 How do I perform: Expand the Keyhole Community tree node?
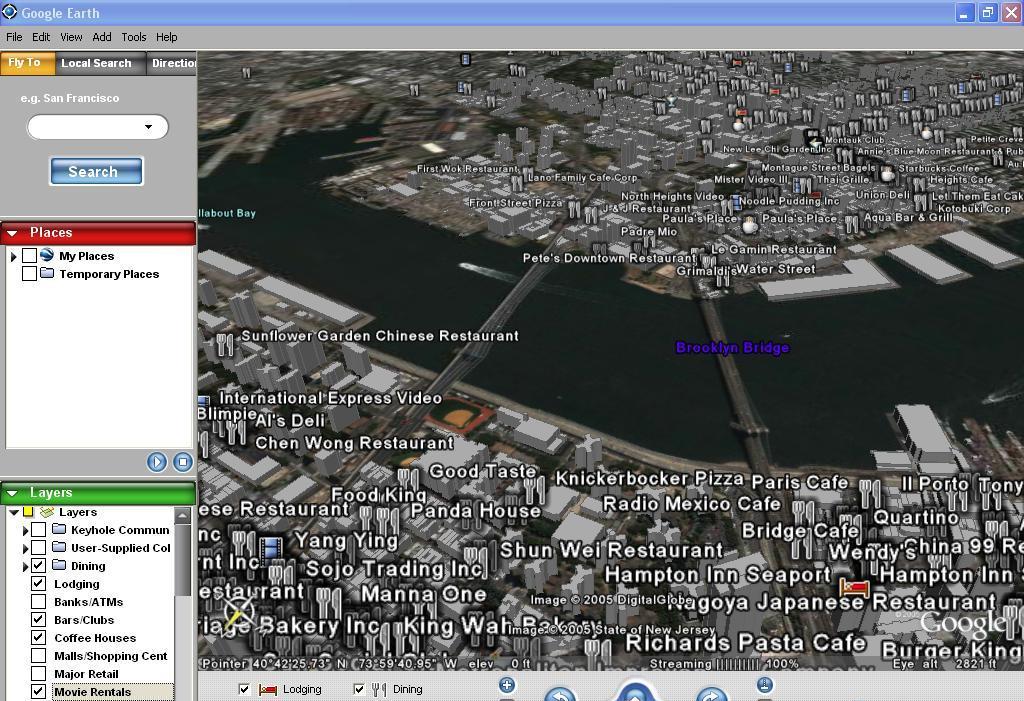pos(25,530)
